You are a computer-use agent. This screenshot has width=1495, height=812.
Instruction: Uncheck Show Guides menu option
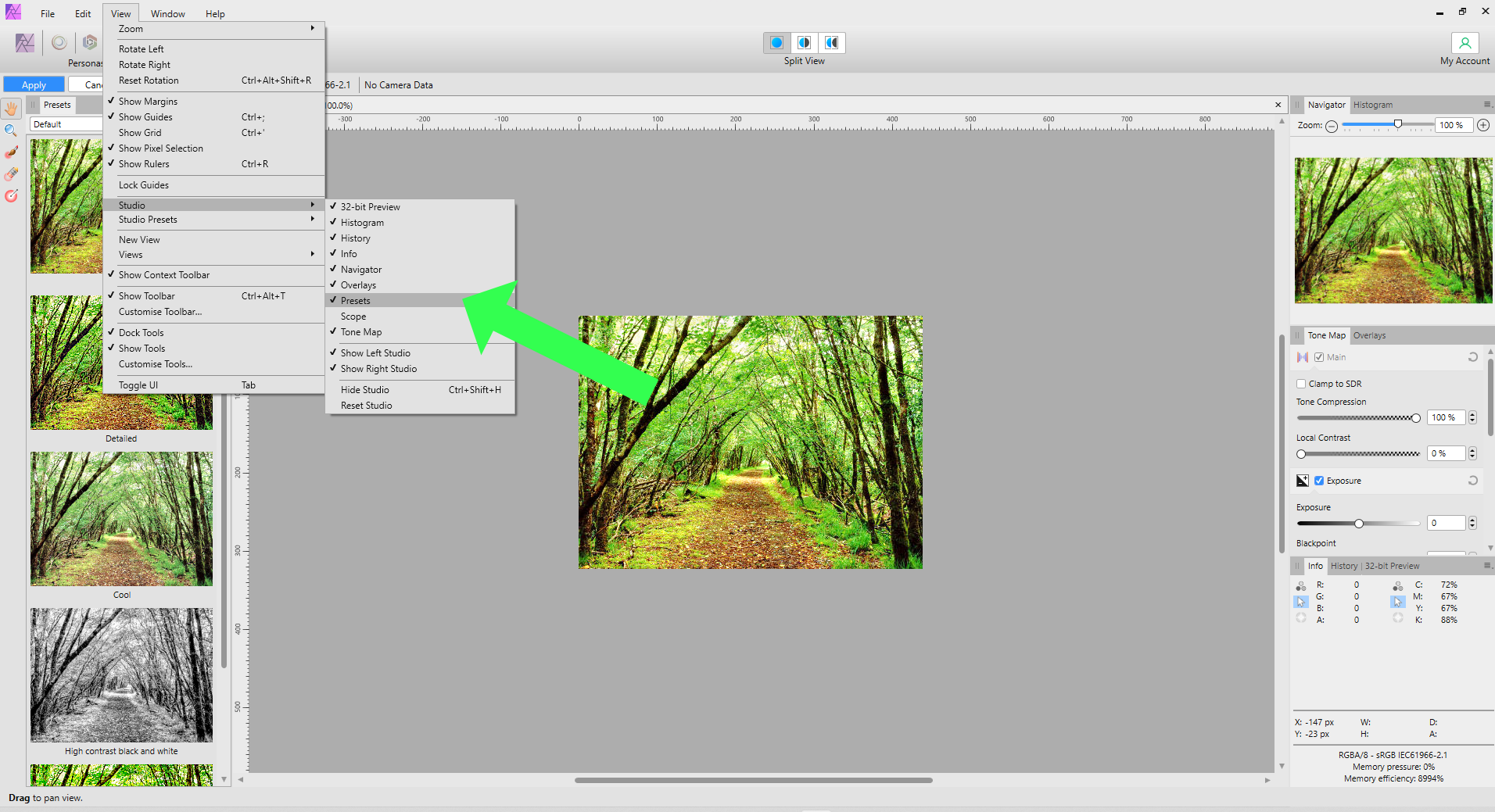213,117
